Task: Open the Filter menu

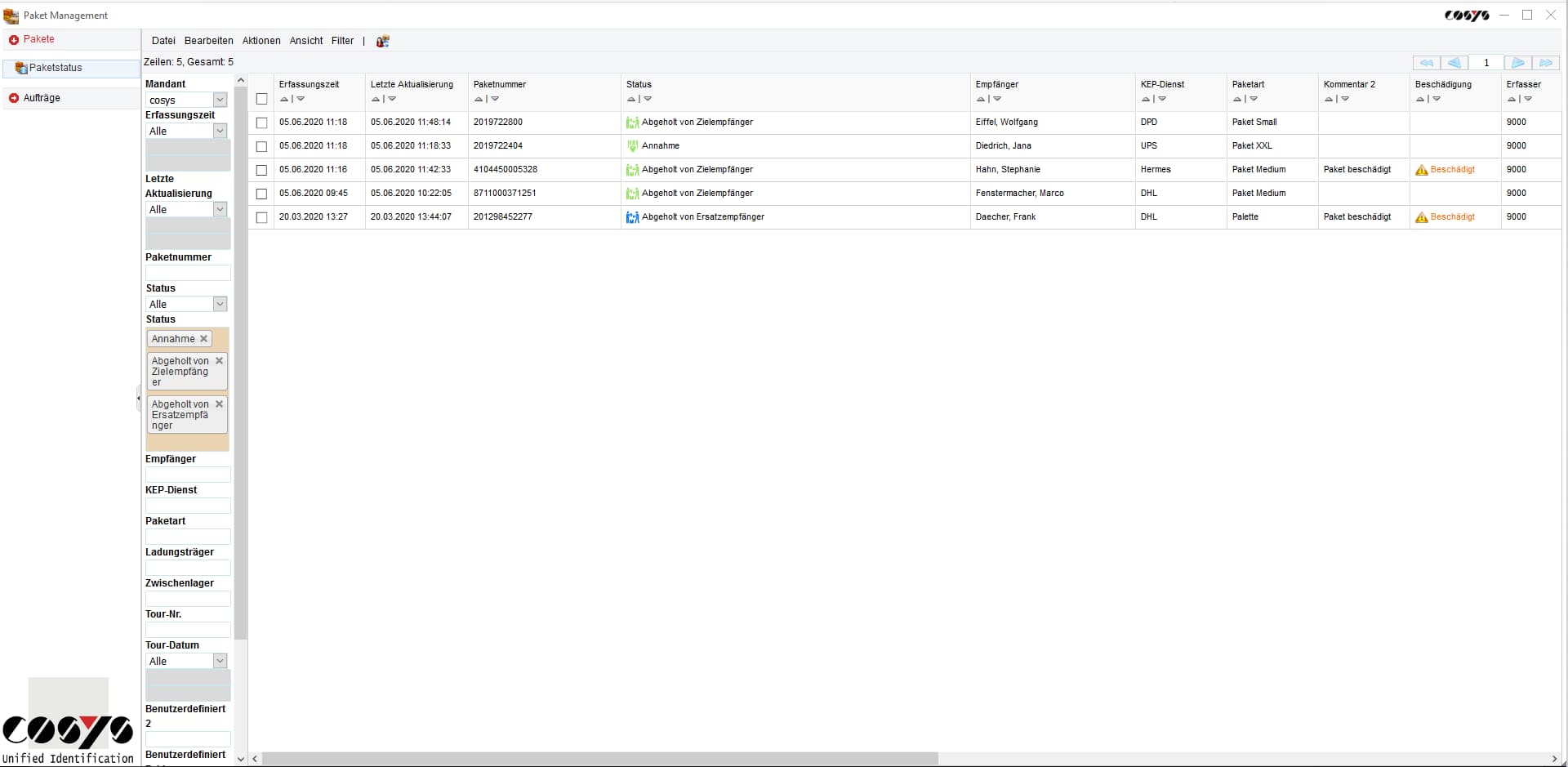Action: click(341, 40)
